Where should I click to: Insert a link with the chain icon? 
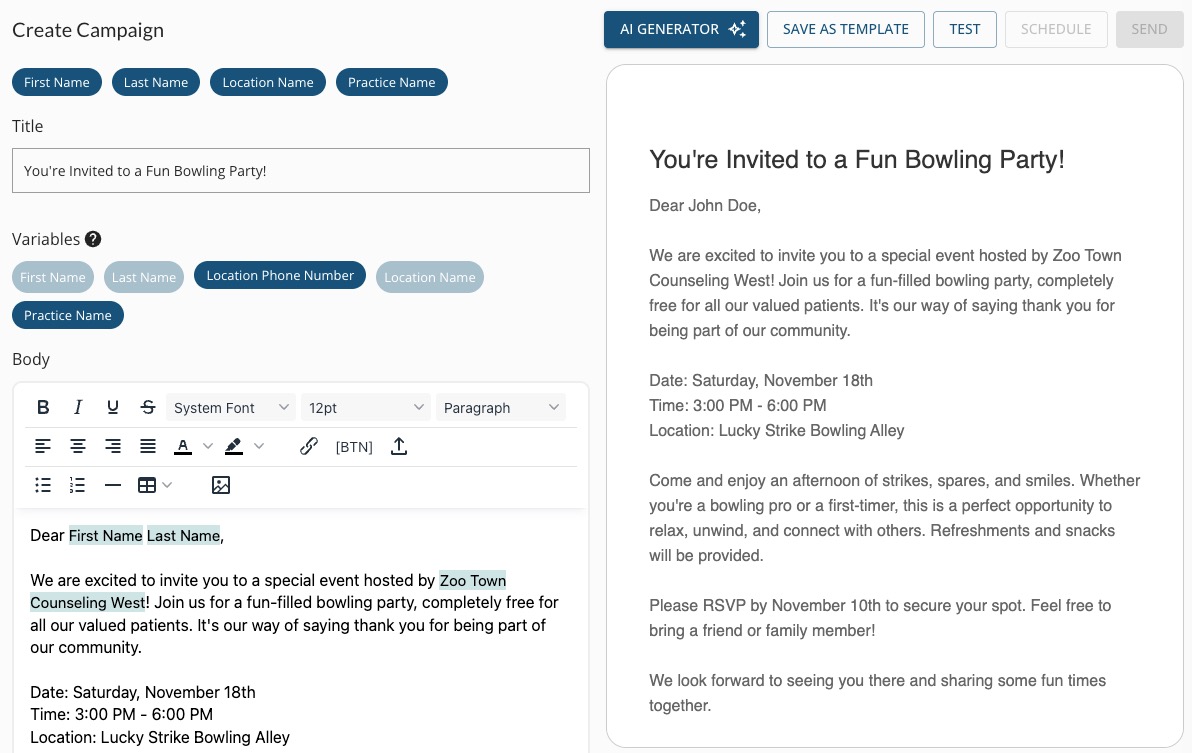click(x=309, y=446)
